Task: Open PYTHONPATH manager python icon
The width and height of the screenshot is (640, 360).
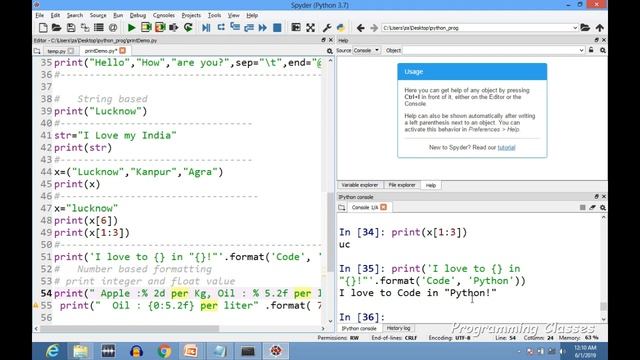Action: (x=341, y=28)
